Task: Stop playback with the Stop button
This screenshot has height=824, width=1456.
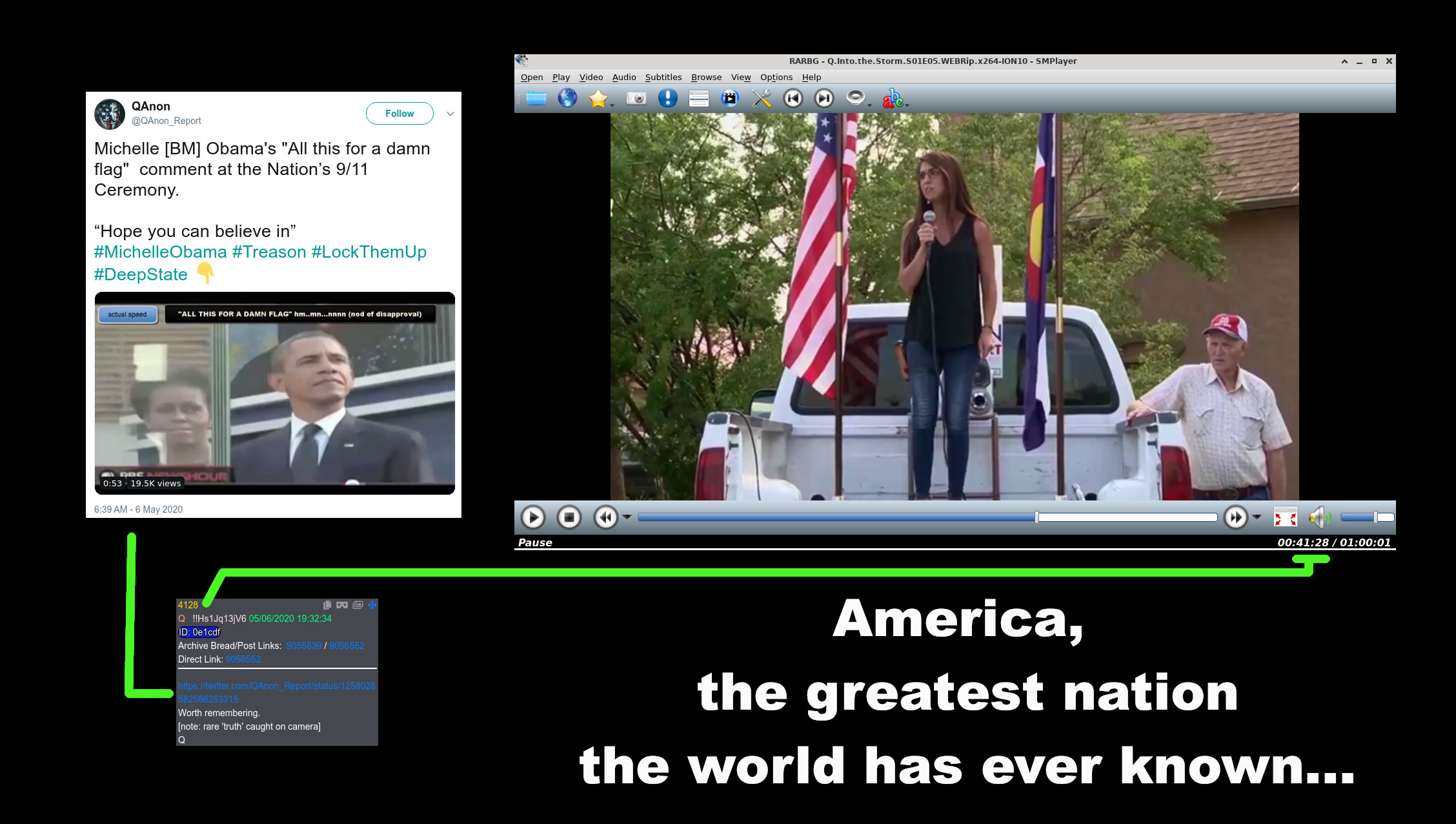Action: [569, 517]
